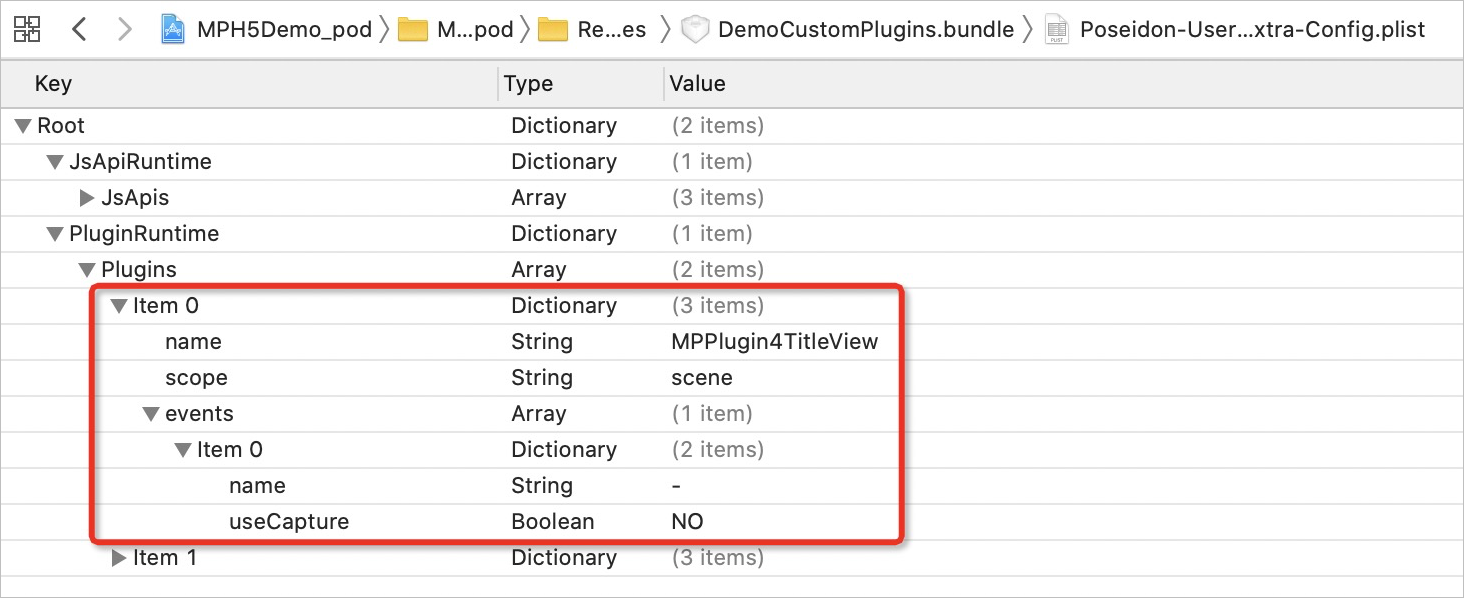Collapse the events array triangle

pyautogui.click(x=150, y=414)
